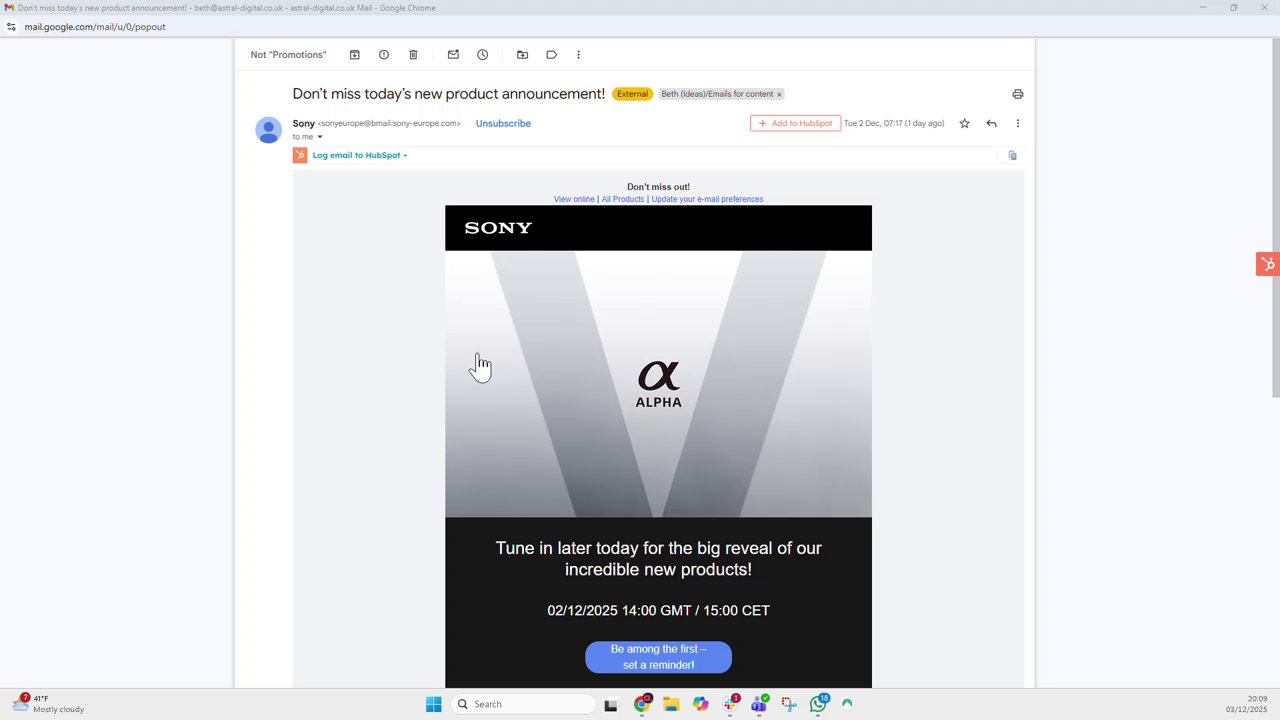
Task: Click the Beth (Ideas)/Emails for content label
Action: click(x=717, y=94)
